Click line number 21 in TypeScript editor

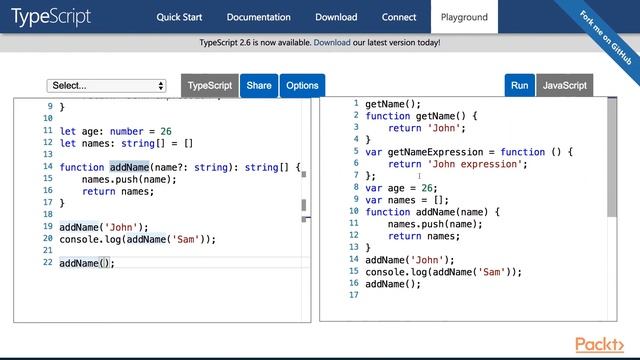(x=48, y=250)
